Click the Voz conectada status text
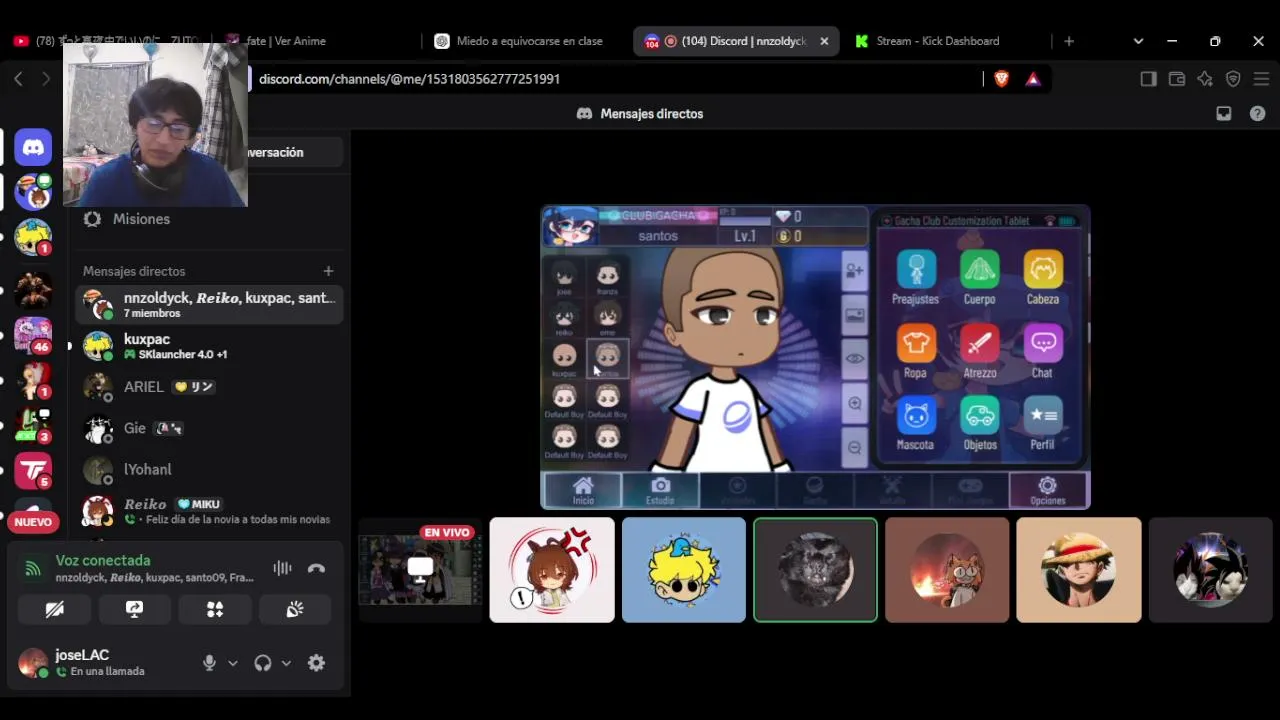Screen dimensions: 1280x720 tap(103, 561)
